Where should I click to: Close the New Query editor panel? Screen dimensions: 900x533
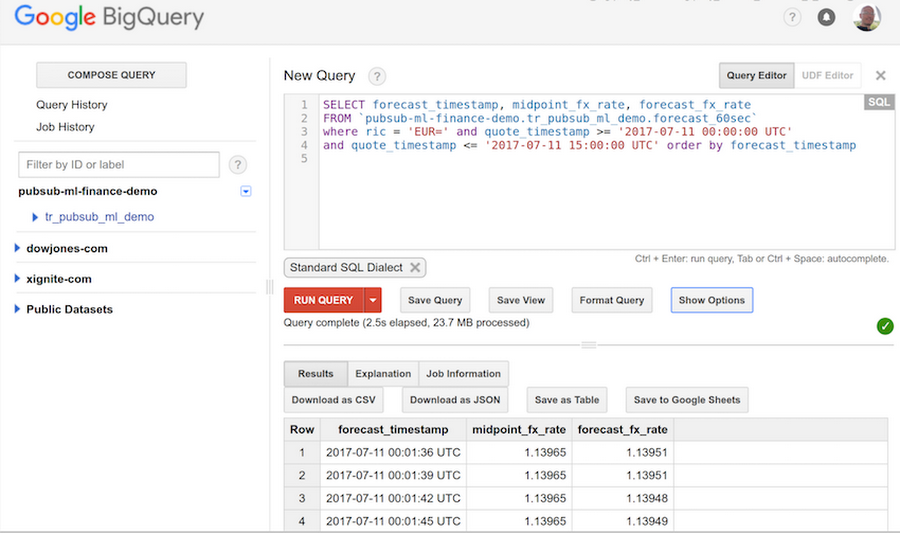(880, 75)
